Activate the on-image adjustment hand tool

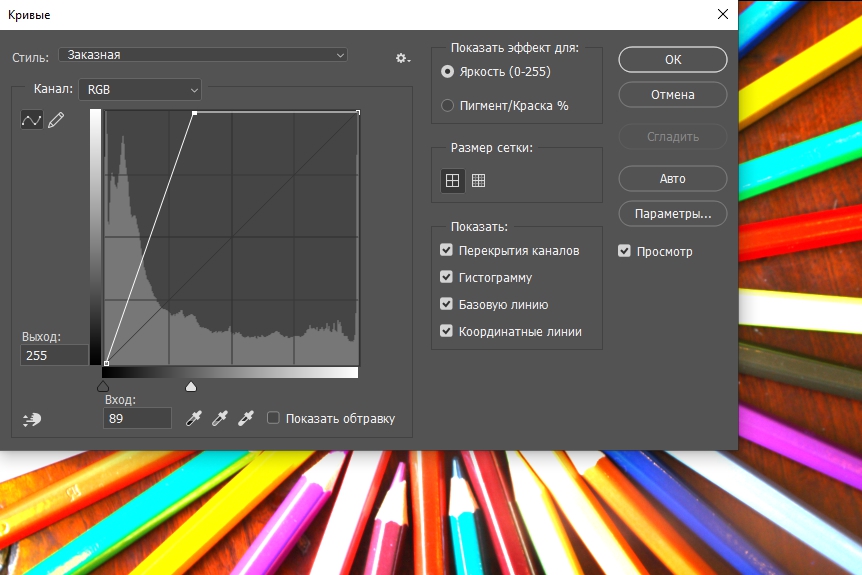[x=32, y=420]
